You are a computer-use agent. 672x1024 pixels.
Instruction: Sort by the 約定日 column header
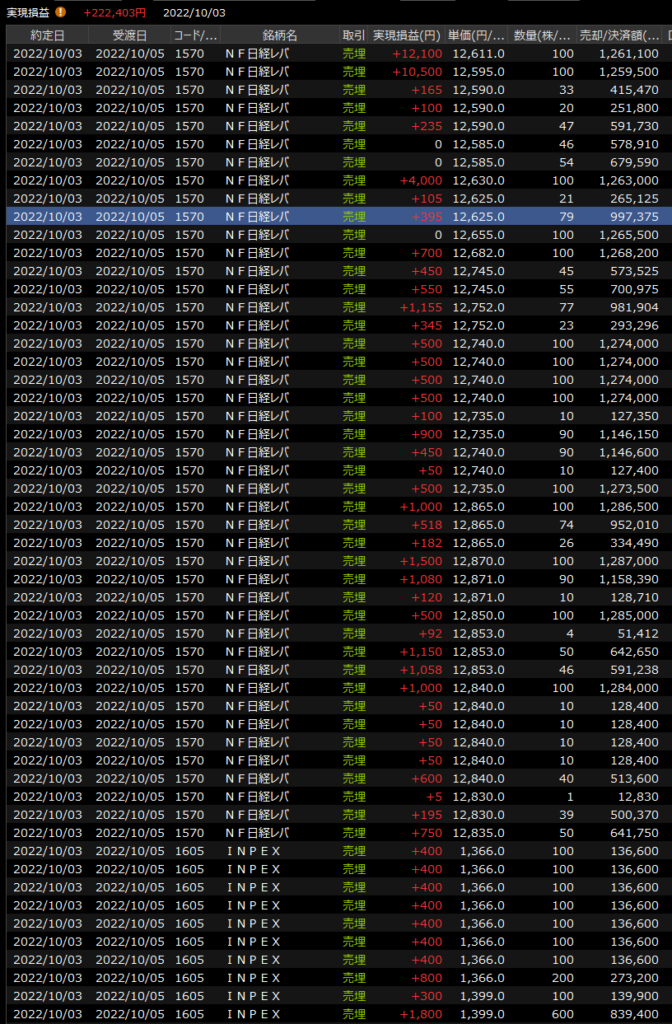pyautogui.click(x=46, y=35)
